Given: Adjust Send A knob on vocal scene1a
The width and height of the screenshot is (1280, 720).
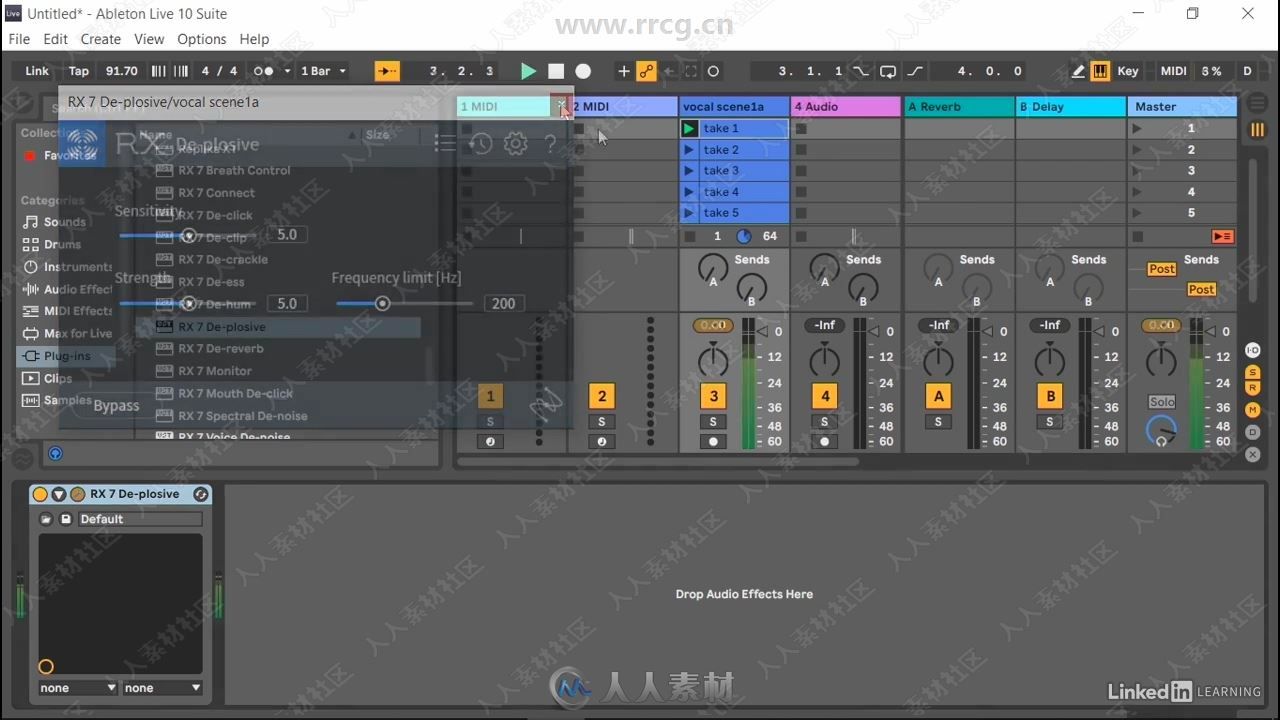Looking at the screenshot, I should tap(713, 267).
